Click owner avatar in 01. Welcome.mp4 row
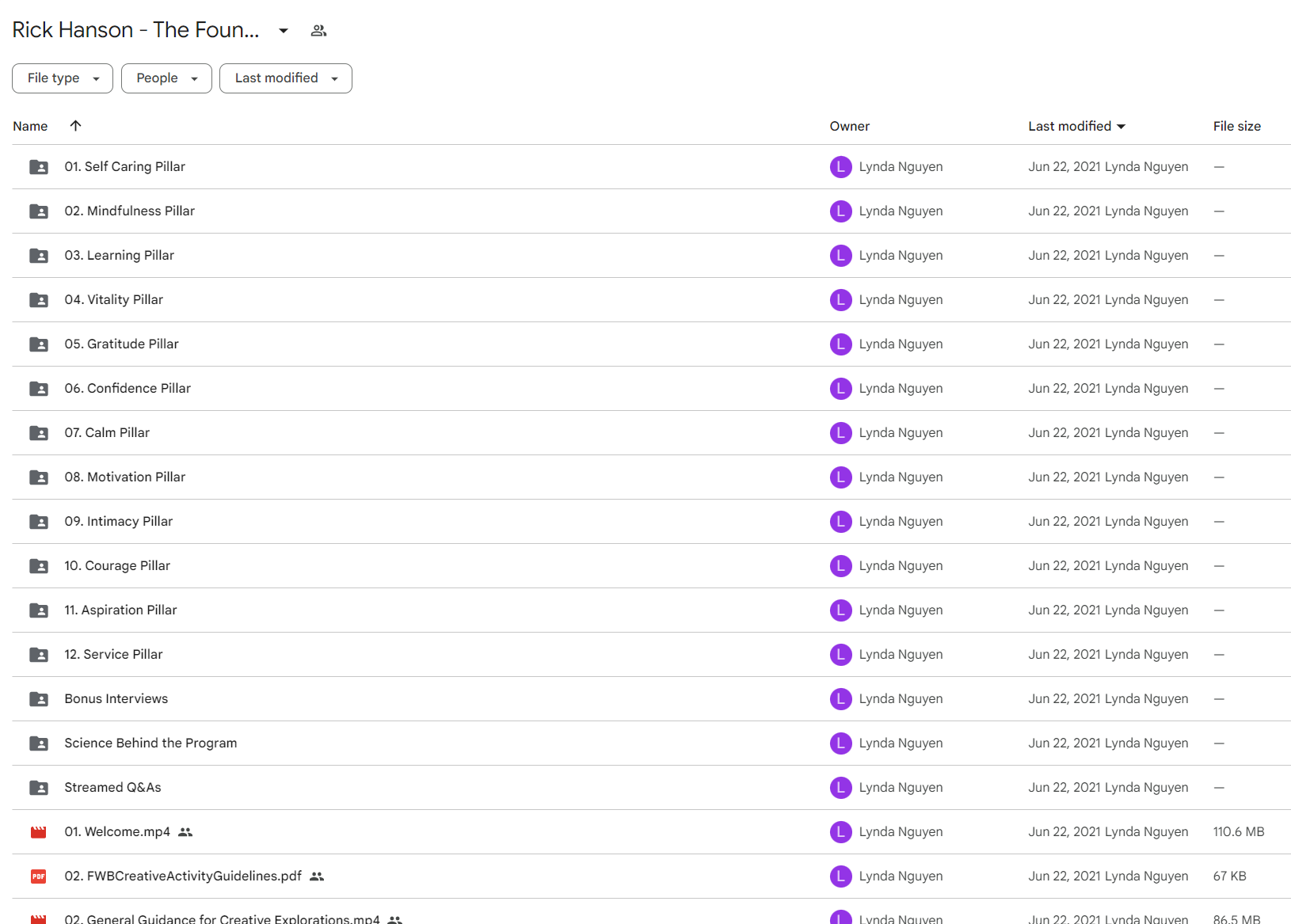The height and width of the screenshot is (924, 1291). pyautogui.click(x=840, y=832)
